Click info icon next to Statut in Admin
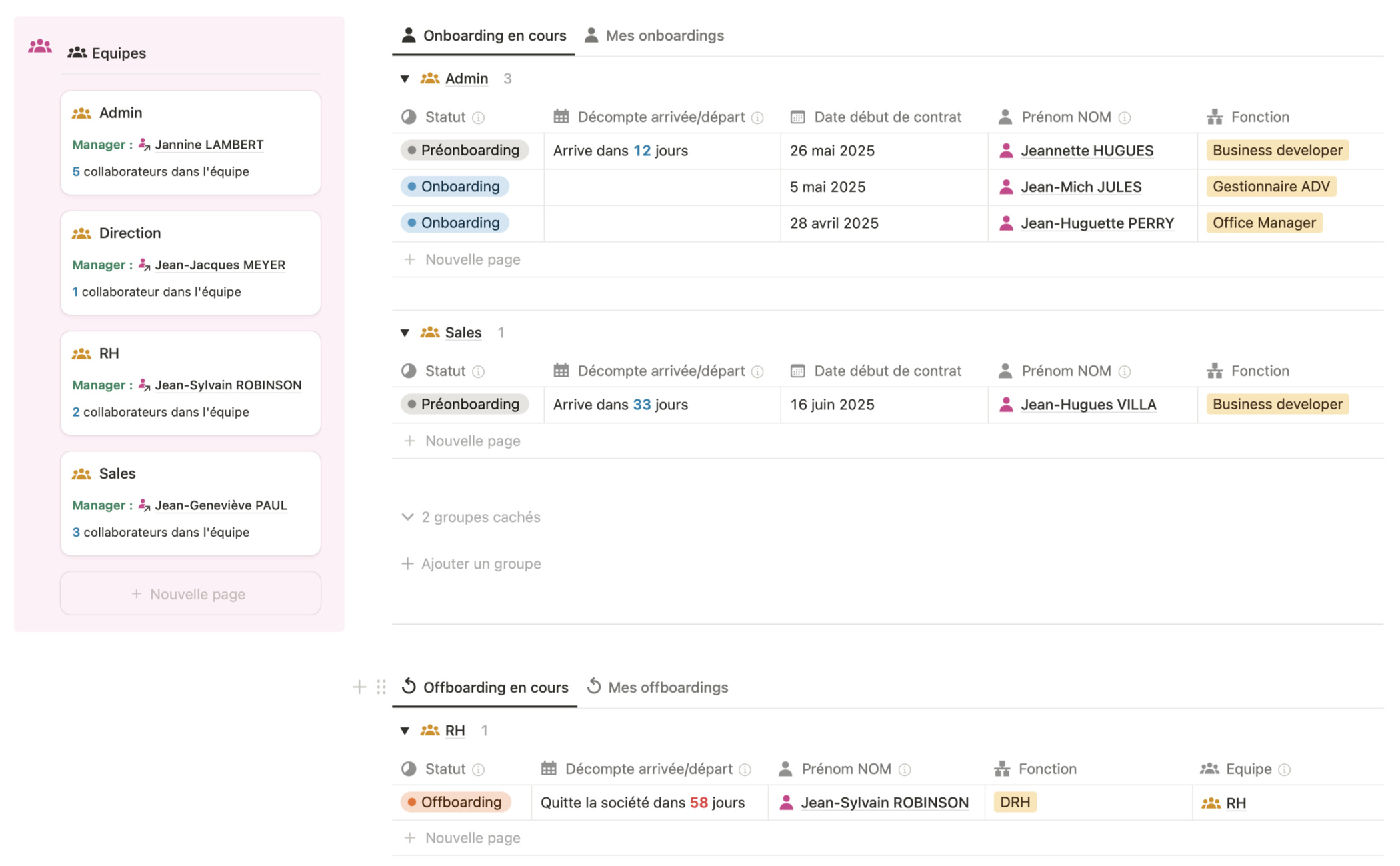Image resolution: width=1400 pixels, height=866 pixels. [x=478, y=118]
